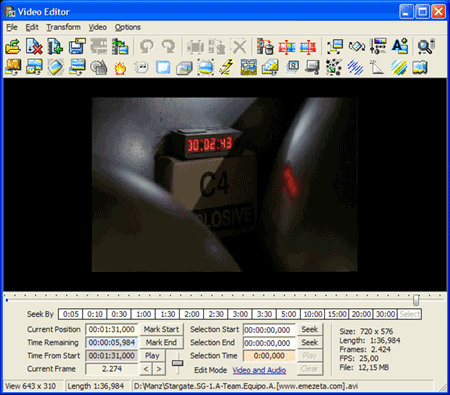Click the blue diagonal lines effect icon
The width and height of the screenshot is (450, 395).
coord(355,68)
